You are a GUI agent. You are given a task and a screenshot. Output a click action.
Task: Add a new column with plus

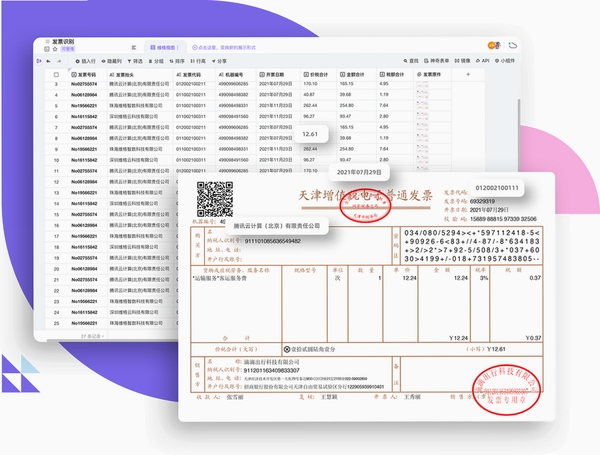tap(468, 75)
